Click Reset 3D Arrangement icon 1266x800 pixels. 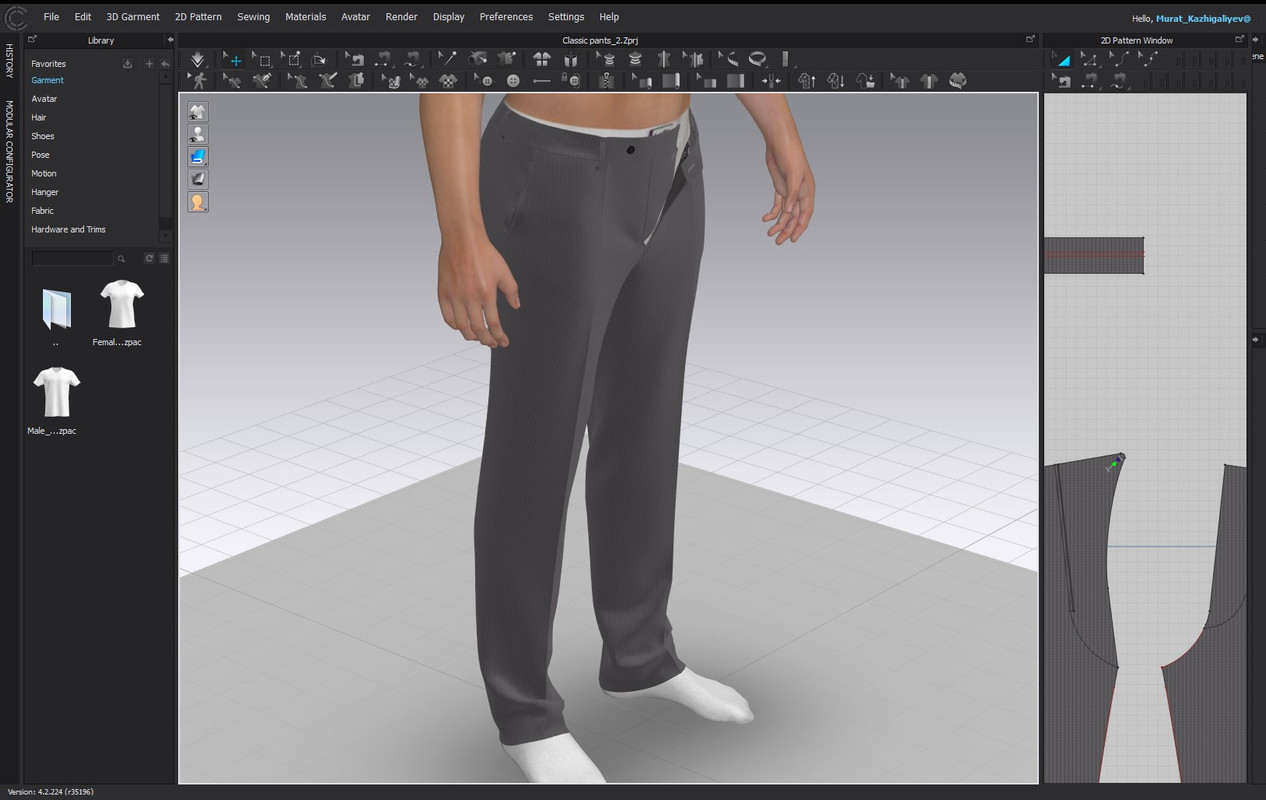[x=569, y=59]
